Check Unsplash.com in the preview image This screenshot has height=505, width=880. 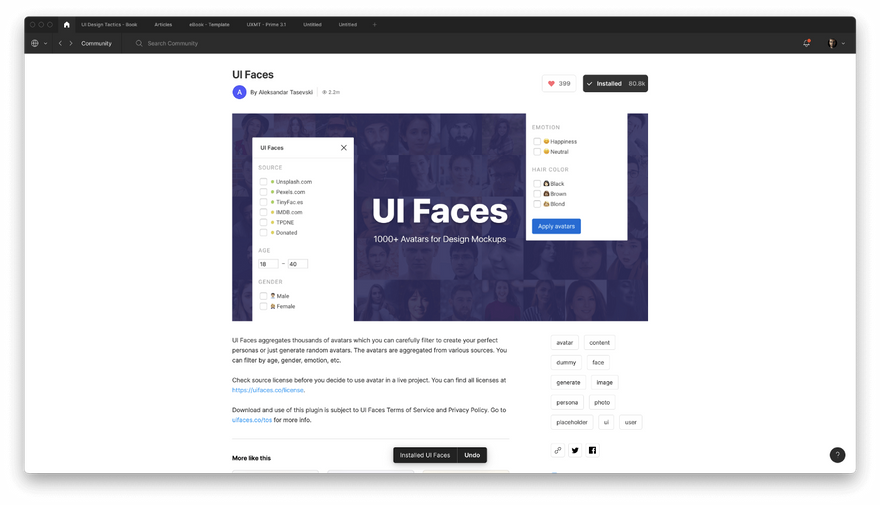(x=263, y=182)
